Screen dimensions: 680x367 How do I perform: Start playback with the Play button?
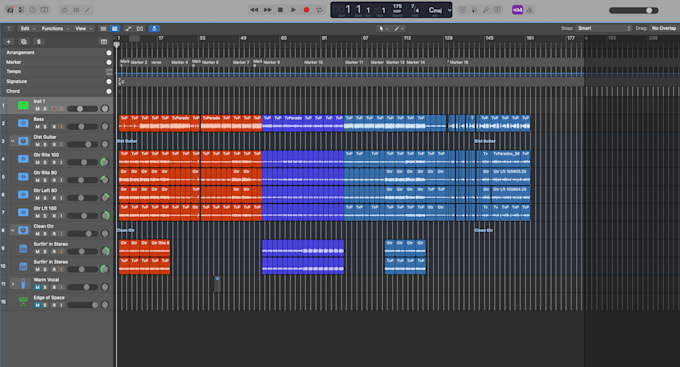tap(293, 10)
